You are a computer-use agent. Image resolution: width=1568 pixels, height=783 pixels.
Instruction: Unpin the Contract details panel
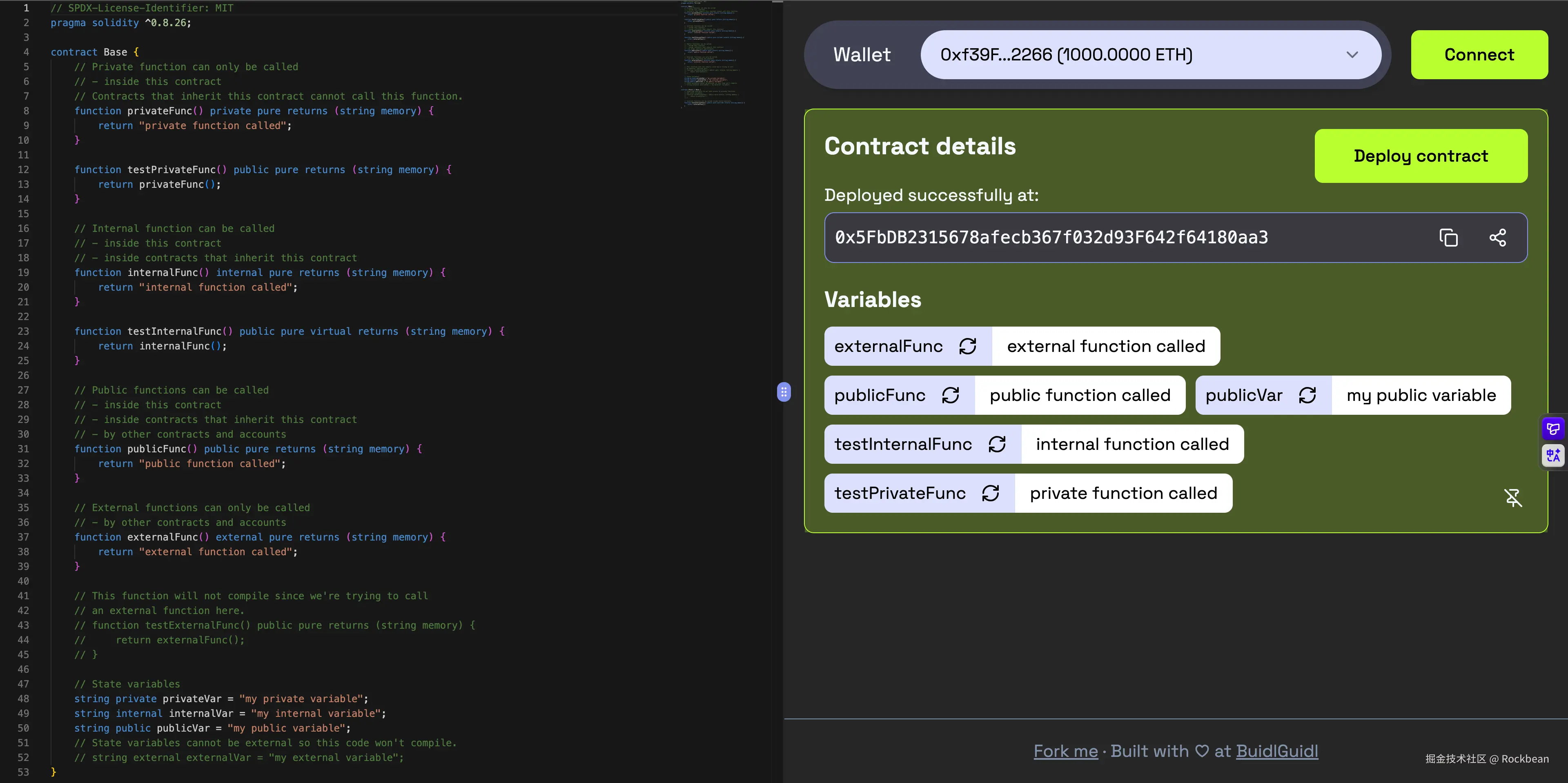pos(1513,498)
